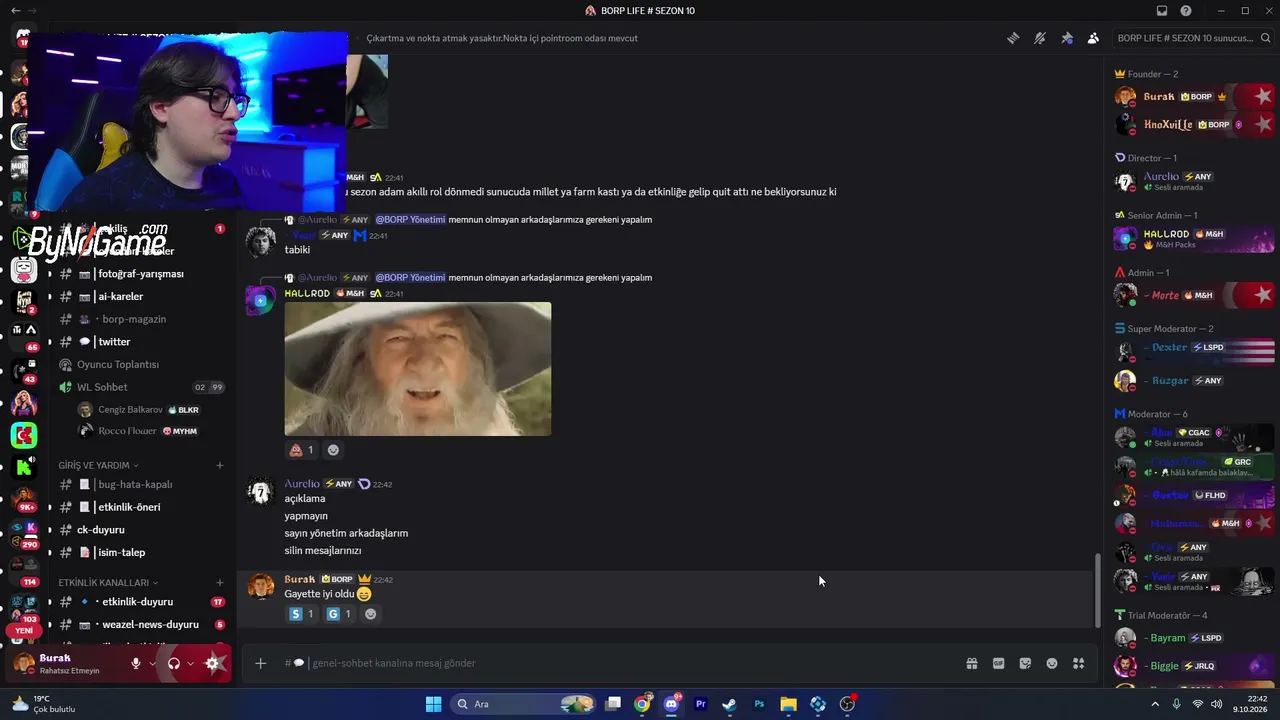1280x720 pixels.
Task: Click Aurelio's username in the 22:42 message
Action: click(302, 484)
